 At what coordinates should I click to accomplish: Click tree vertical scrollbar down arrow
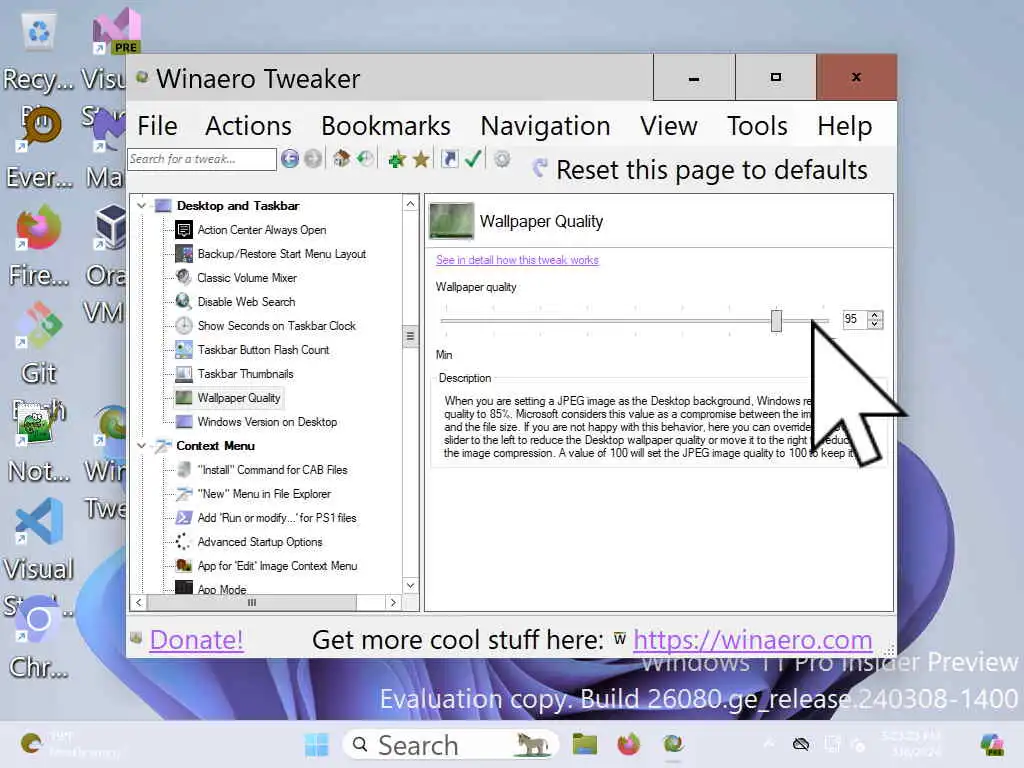coord(410,585)
